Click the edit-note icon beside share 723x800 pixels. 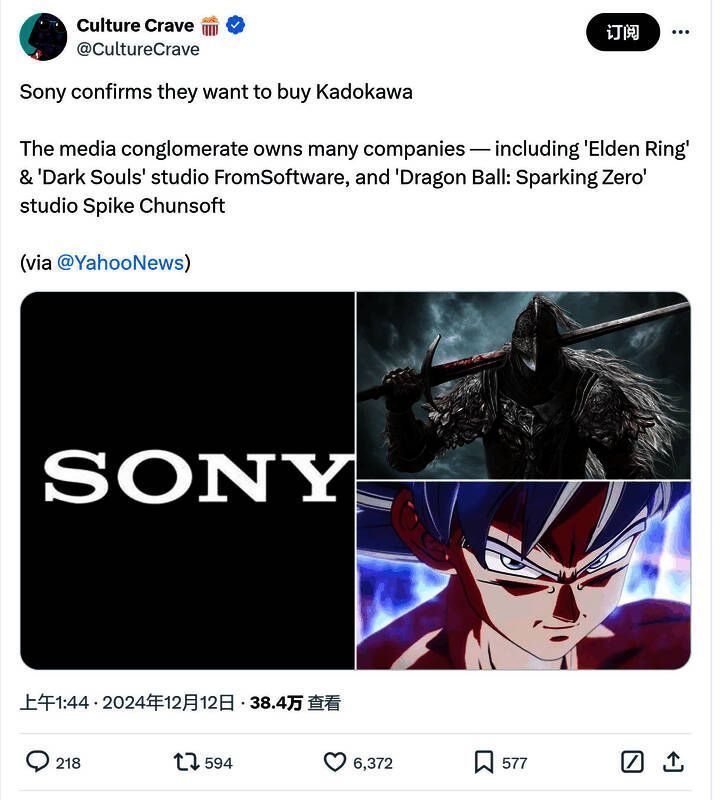[632, 762]
